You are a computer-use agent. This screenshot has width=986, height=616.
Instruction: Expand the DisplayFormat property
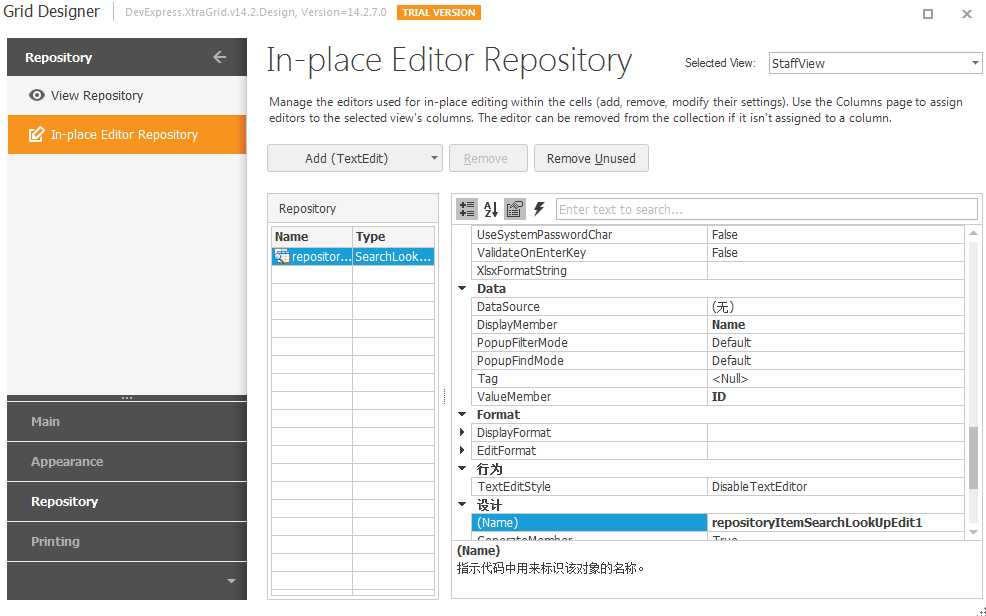tap(462, 432)
